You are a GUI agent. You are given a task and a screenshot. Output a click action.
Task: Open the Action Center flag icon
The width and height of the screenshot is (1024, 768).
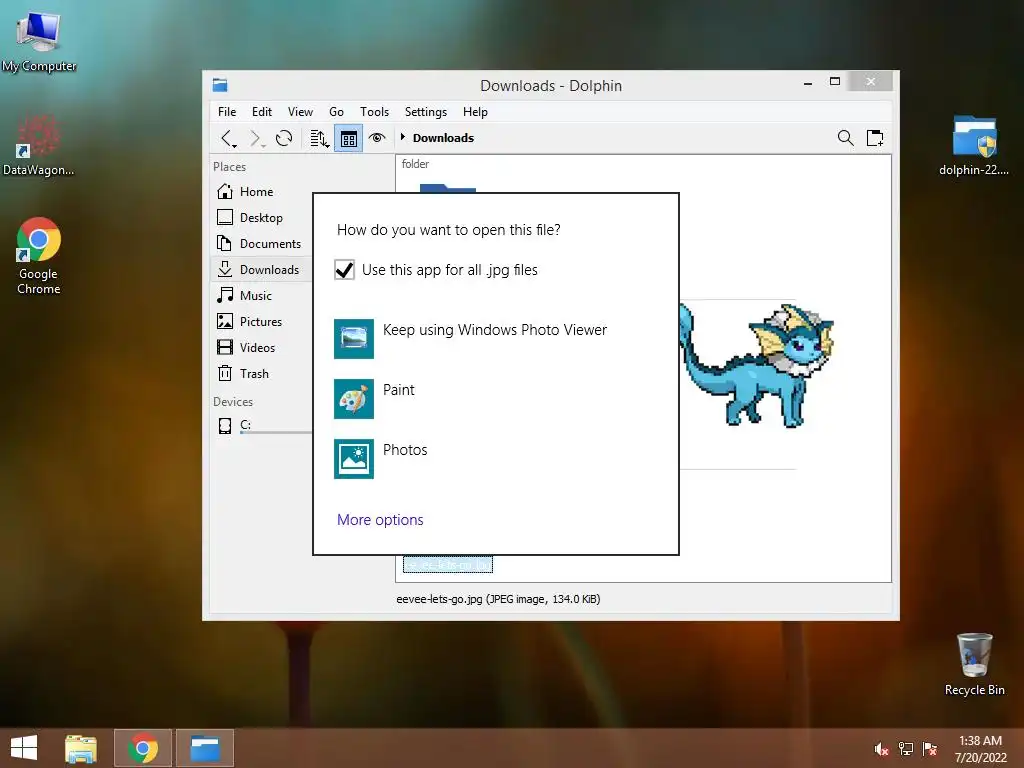point(930,749)
